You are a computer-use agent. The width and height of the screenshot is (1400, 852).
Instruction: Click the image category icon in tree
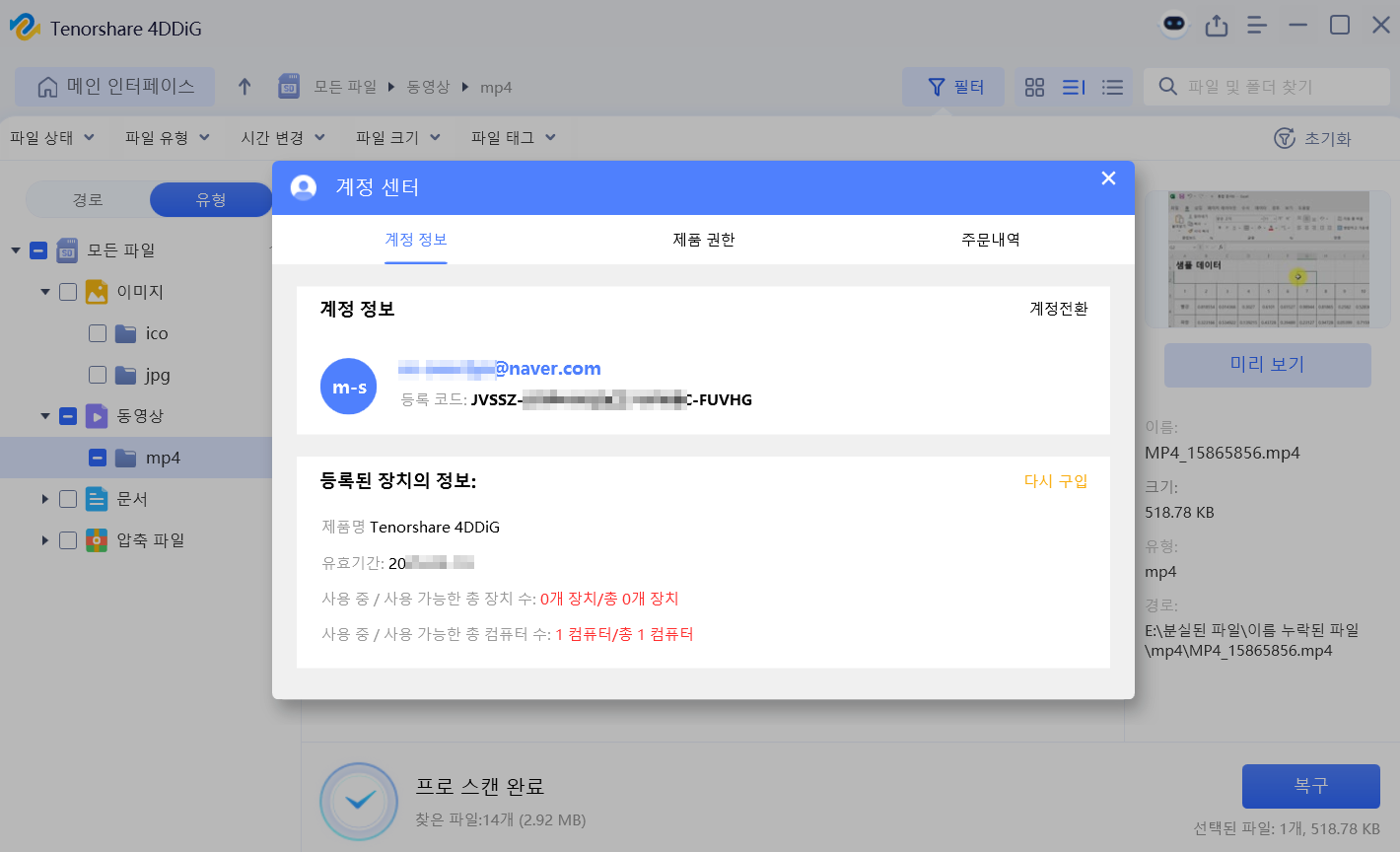[x=97, y=292]
